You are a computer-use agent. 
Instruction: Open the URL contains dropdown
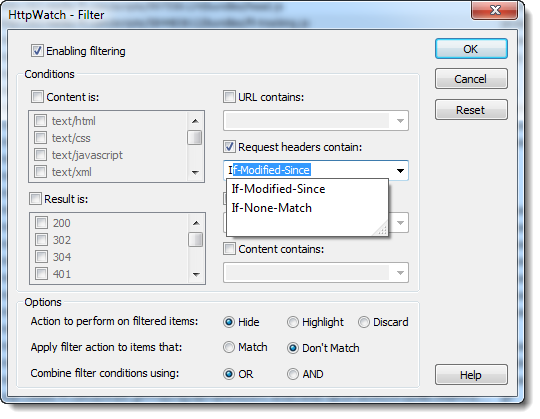click(x=400, y=121)
